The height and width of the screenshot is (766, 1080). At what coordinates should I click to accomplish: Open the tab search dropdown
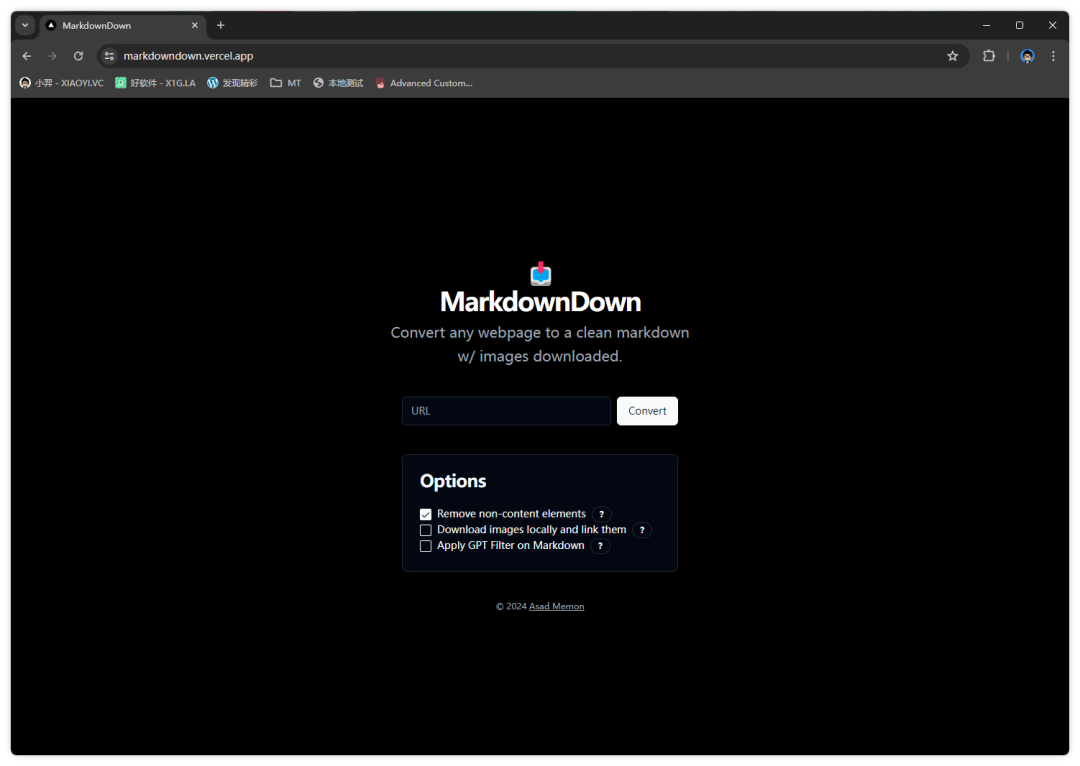click(x=25, y=25)
